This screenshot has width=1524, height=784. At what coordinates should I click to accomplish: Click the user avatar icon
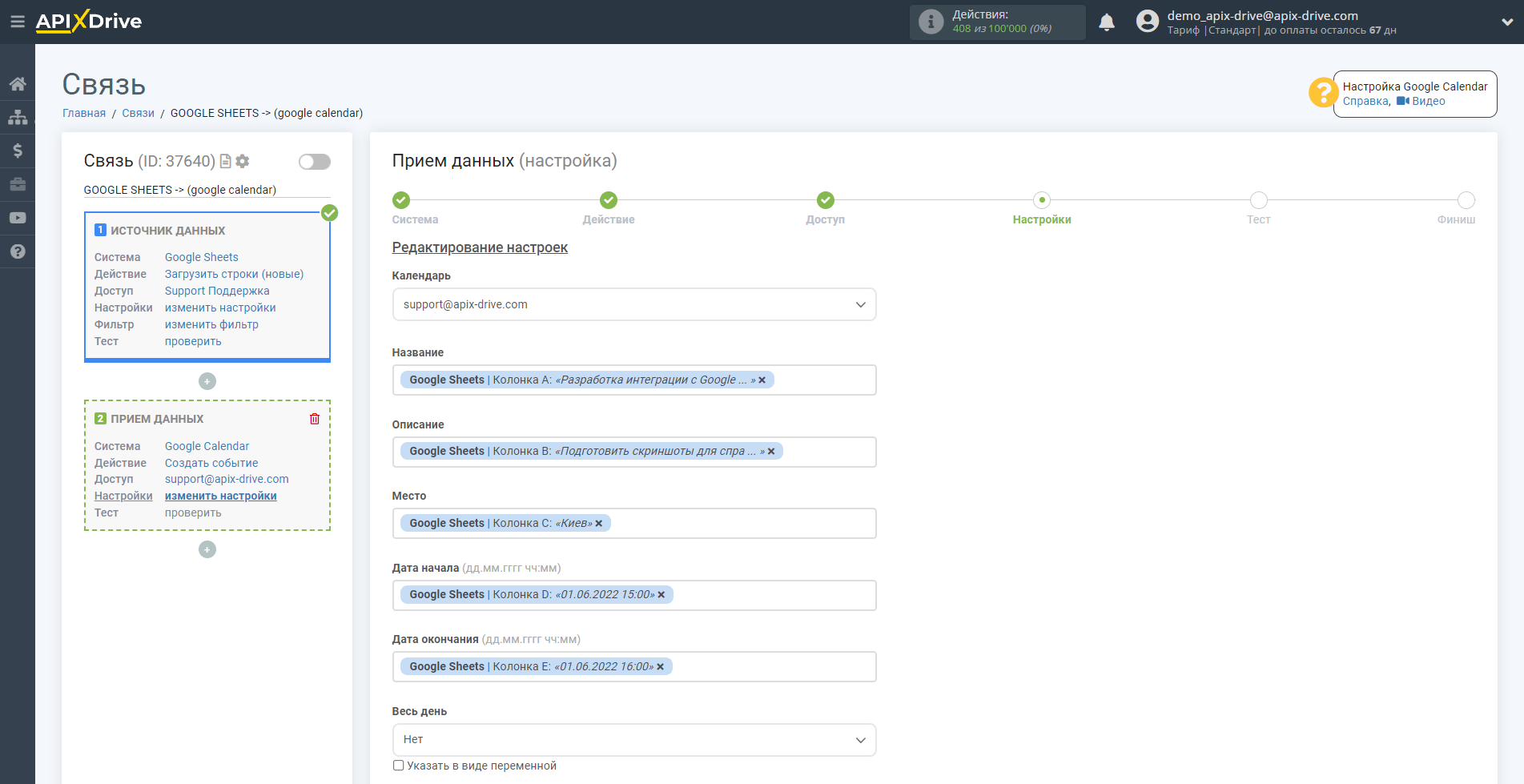click(x=1148, y=22)
